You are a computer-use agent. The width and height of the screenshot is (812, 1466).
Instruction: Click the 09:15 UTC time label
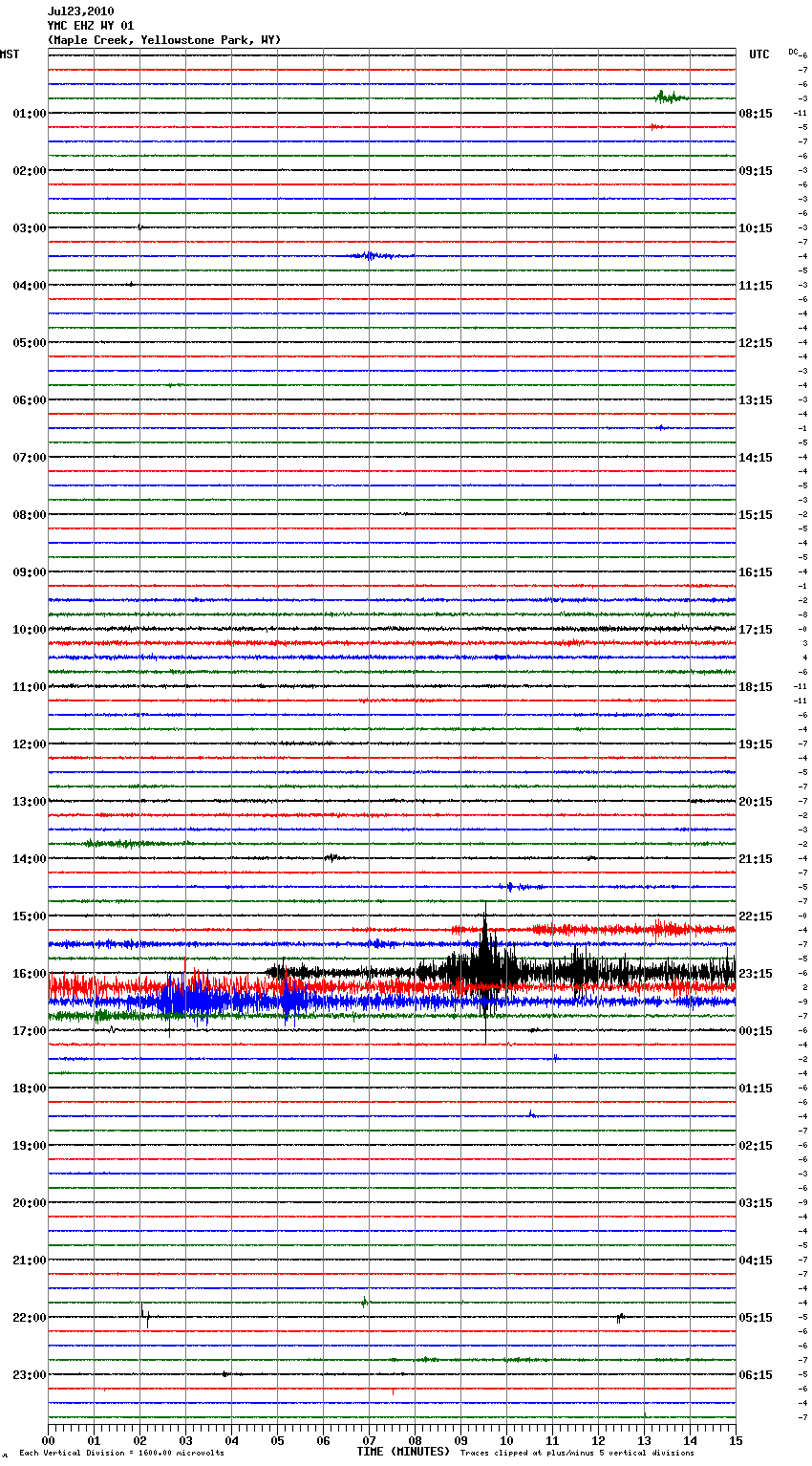tap(756, 171)
